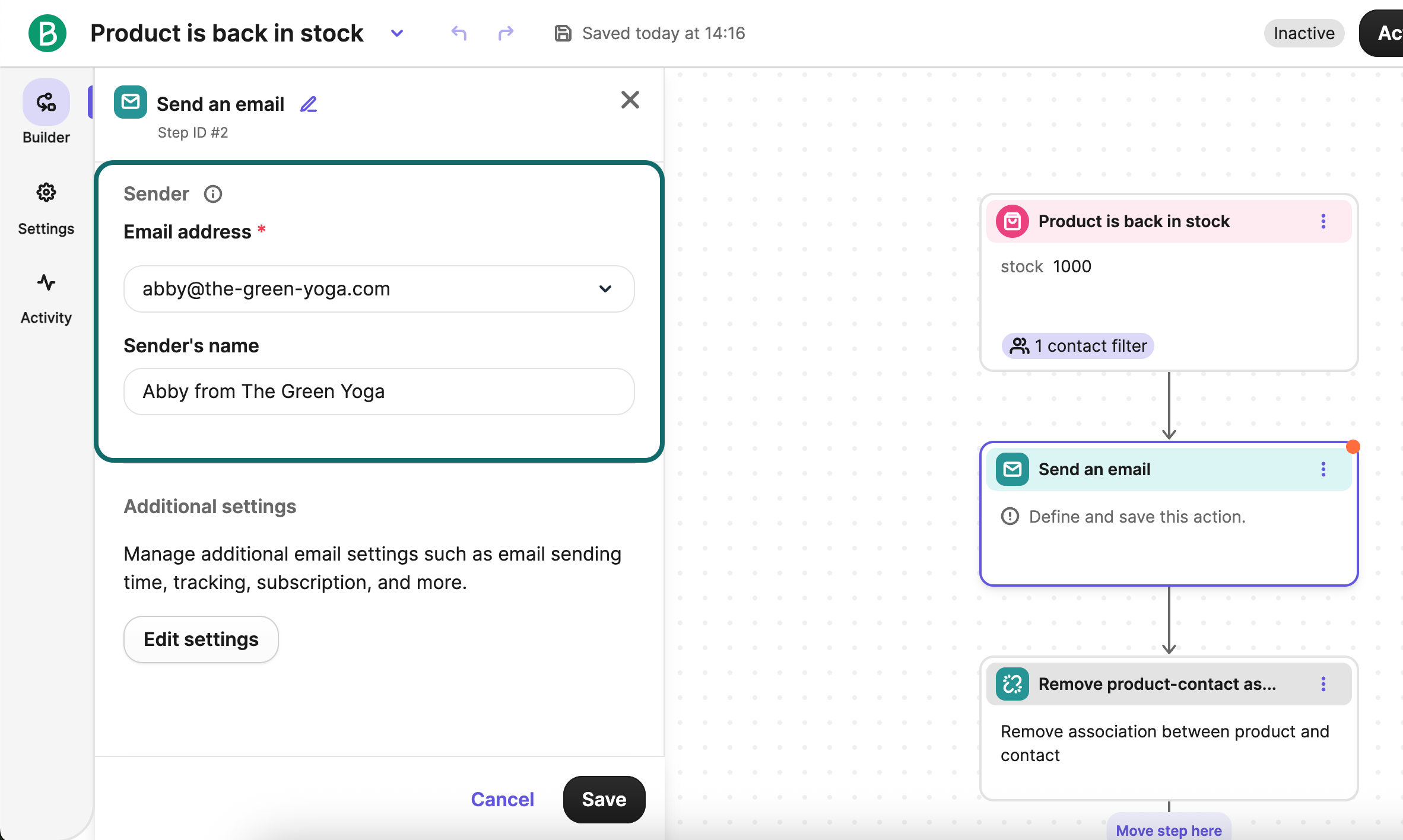
Task: Click the Sender info icon
Action: [212, 194]
